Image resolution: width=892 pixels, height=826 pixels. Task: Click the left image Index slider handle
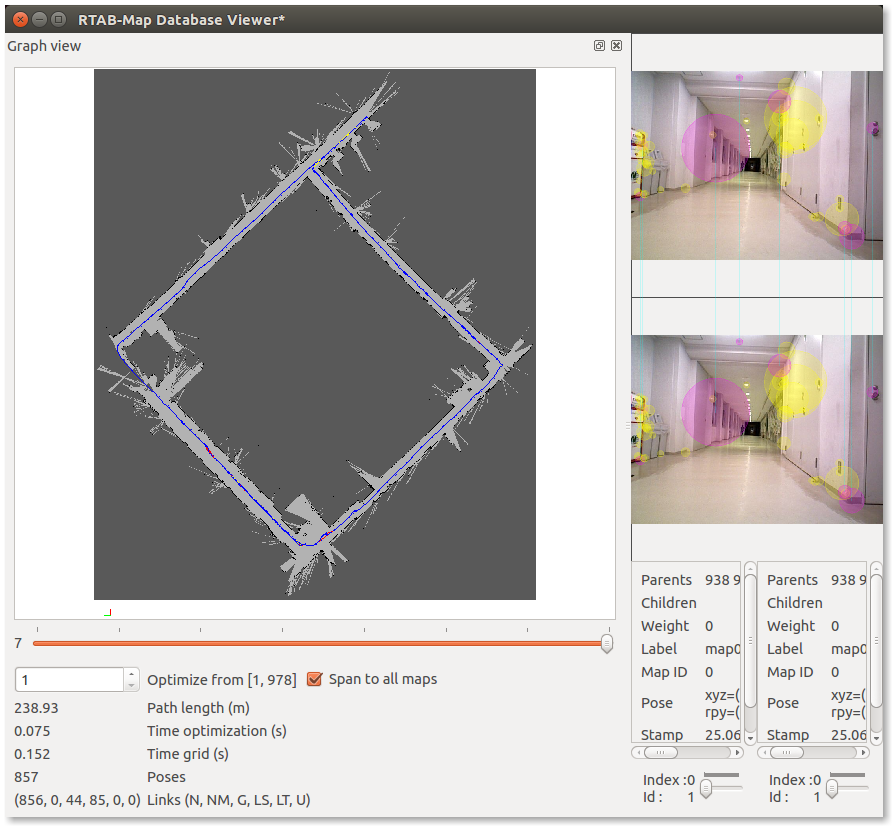pyautogui.click(x=706, y=788)
